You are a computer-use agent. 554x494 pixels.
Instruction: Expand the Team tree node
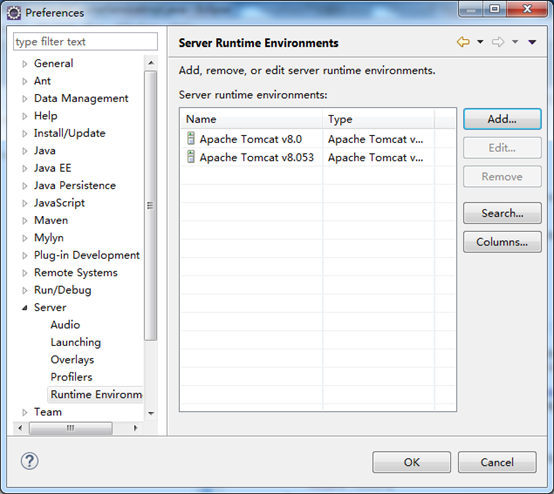click(24, 412)
